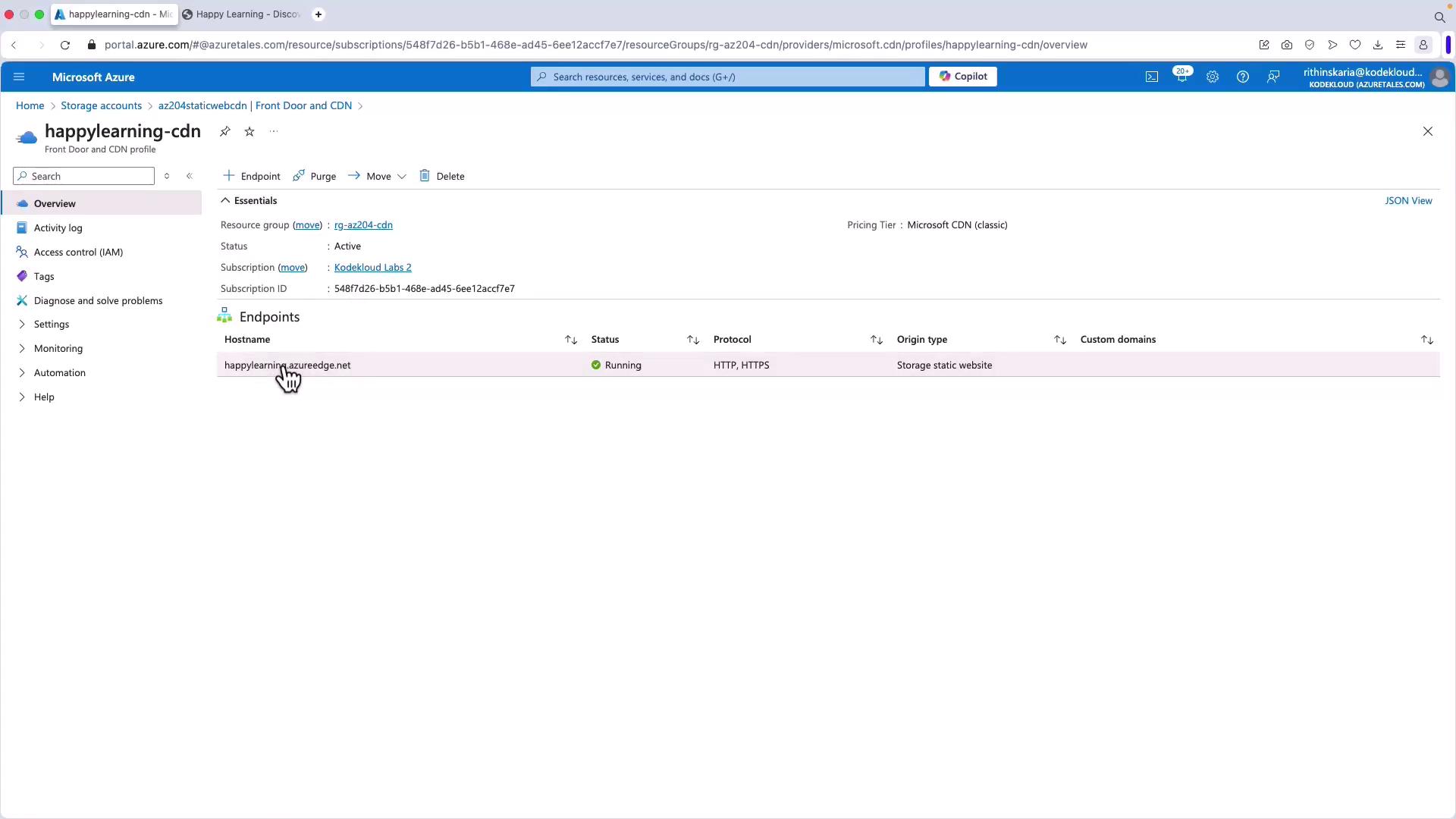Viewport: 1456px width, 819px height.
Task: Open rg-az204-cdn resource group link
Action: (363, 225)
